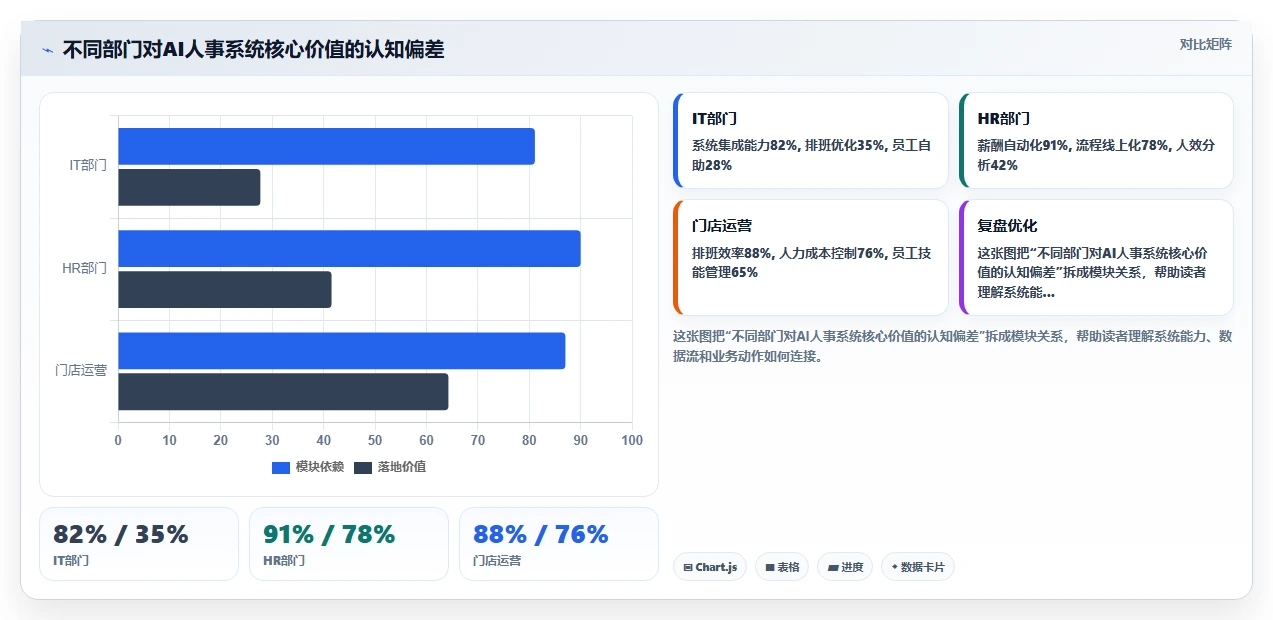This screenshot has height=620, width=1273.
Task: Click the 数据卡片 tag chip
Action: tap(918, 567)
